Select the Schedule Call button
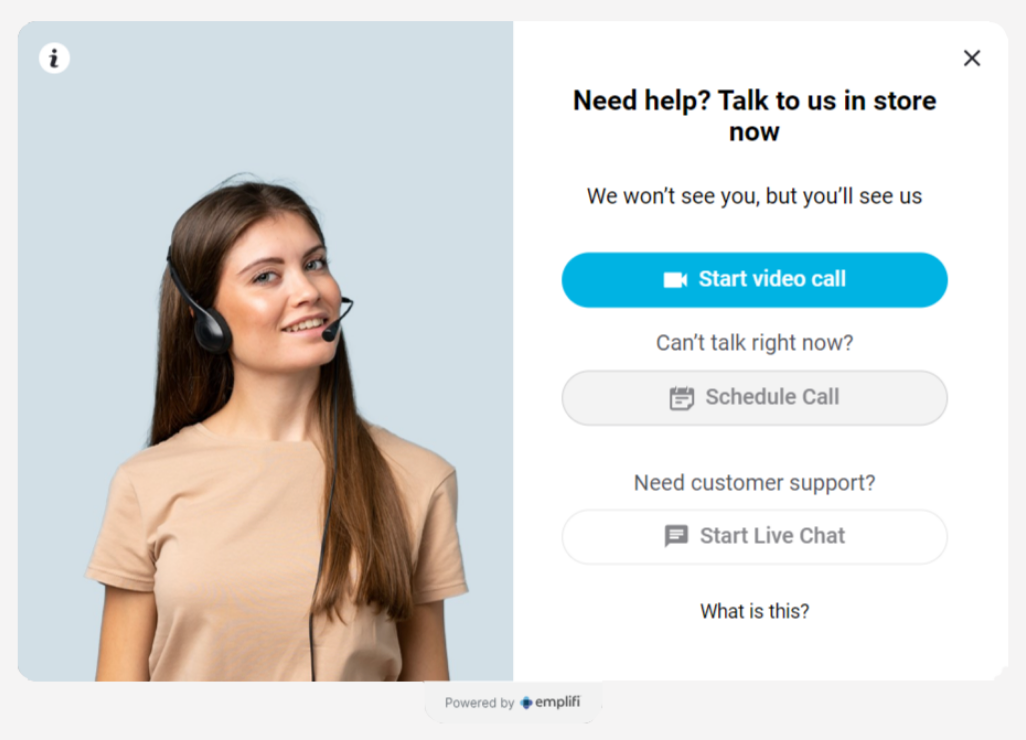 pos(754,398)
